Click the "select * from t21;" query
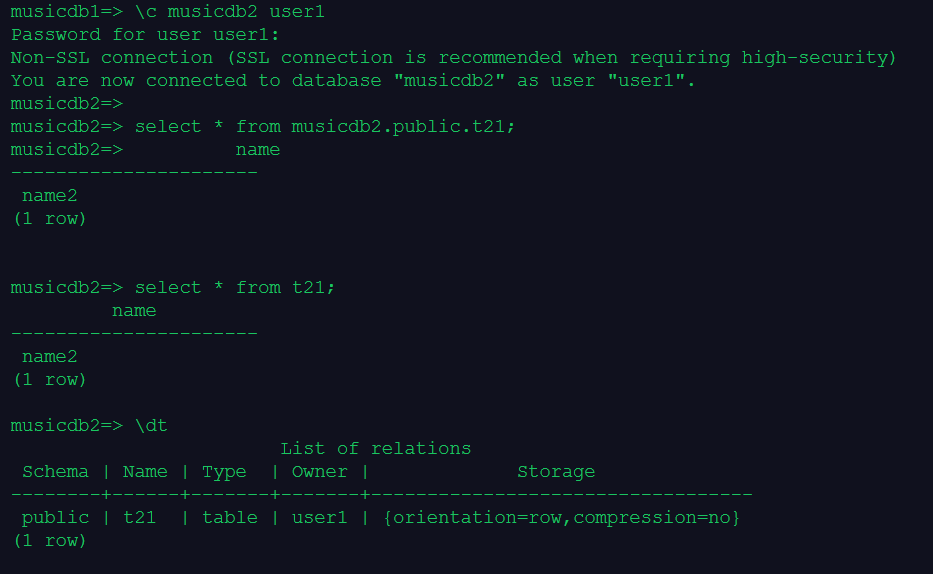Viewport: 933px width, 574px height. [x=235, y=288]
